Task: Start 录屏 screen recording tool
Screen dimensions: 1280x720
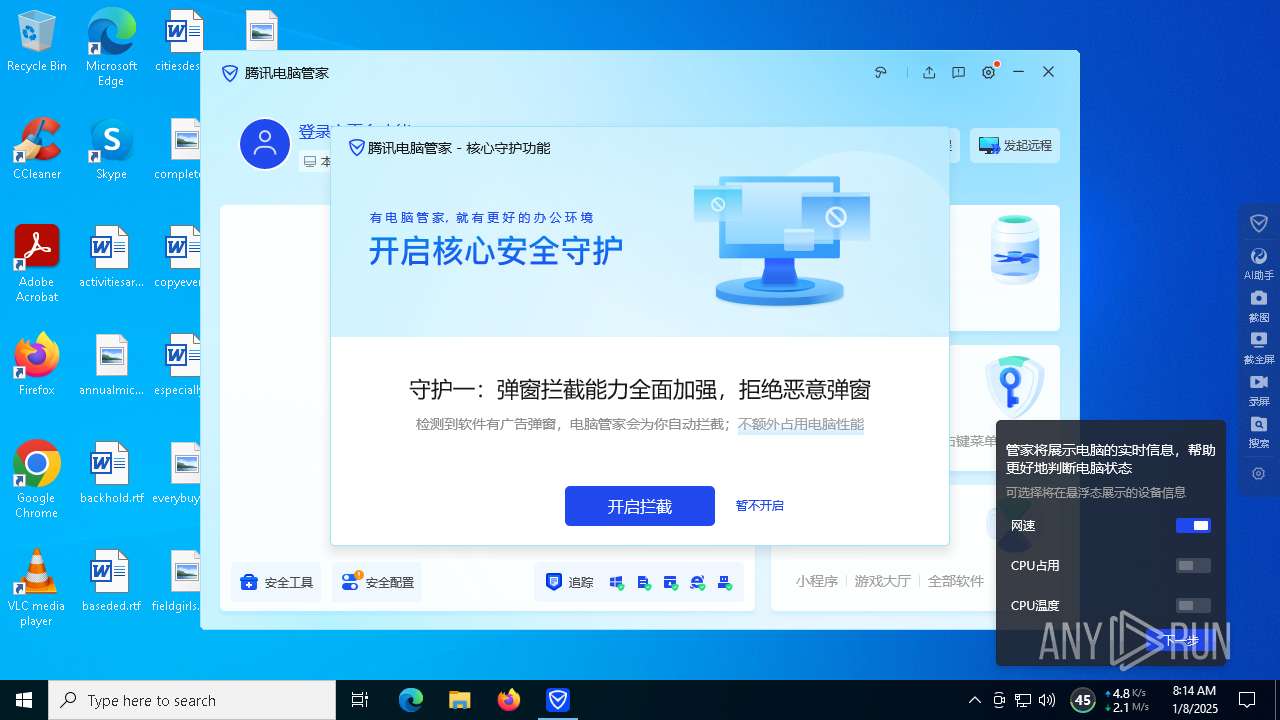Action: tap(1259, 390)
